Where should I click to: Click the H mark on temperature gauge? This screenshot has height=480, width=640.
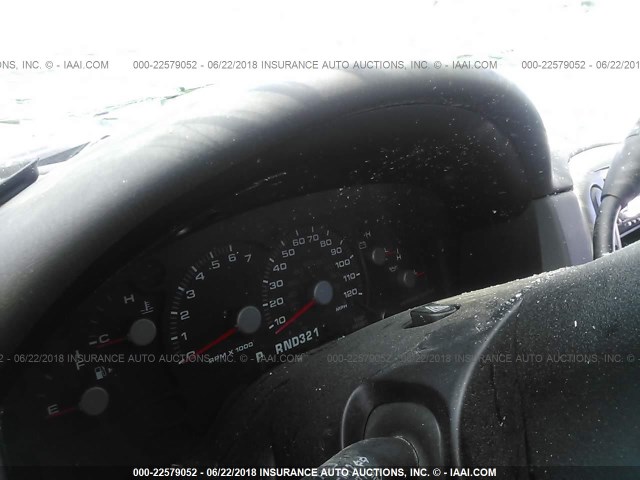coord(128,299)
